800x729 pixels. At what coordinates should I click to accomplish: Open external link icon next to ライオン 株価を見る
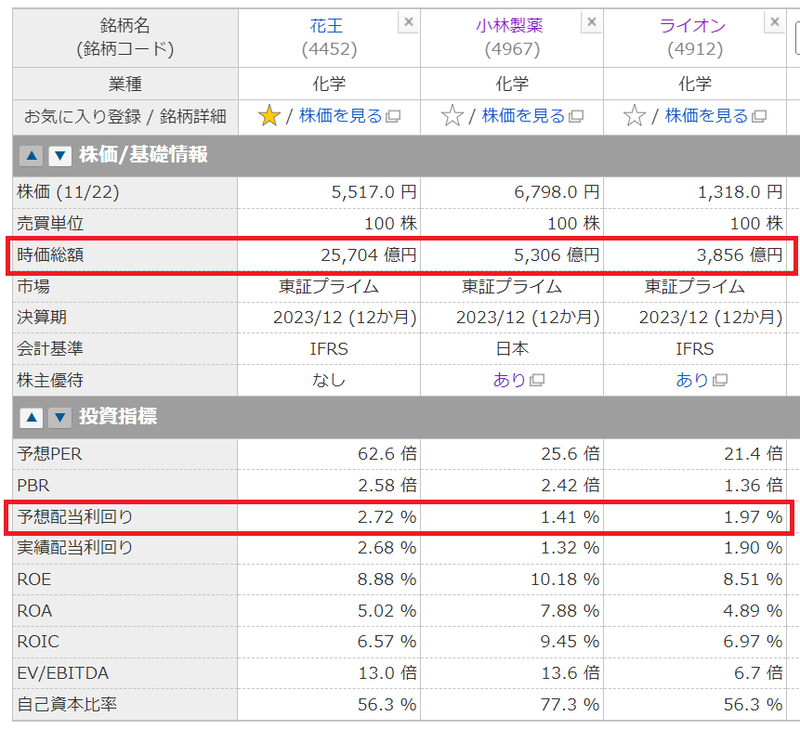(x=759, y=117)
